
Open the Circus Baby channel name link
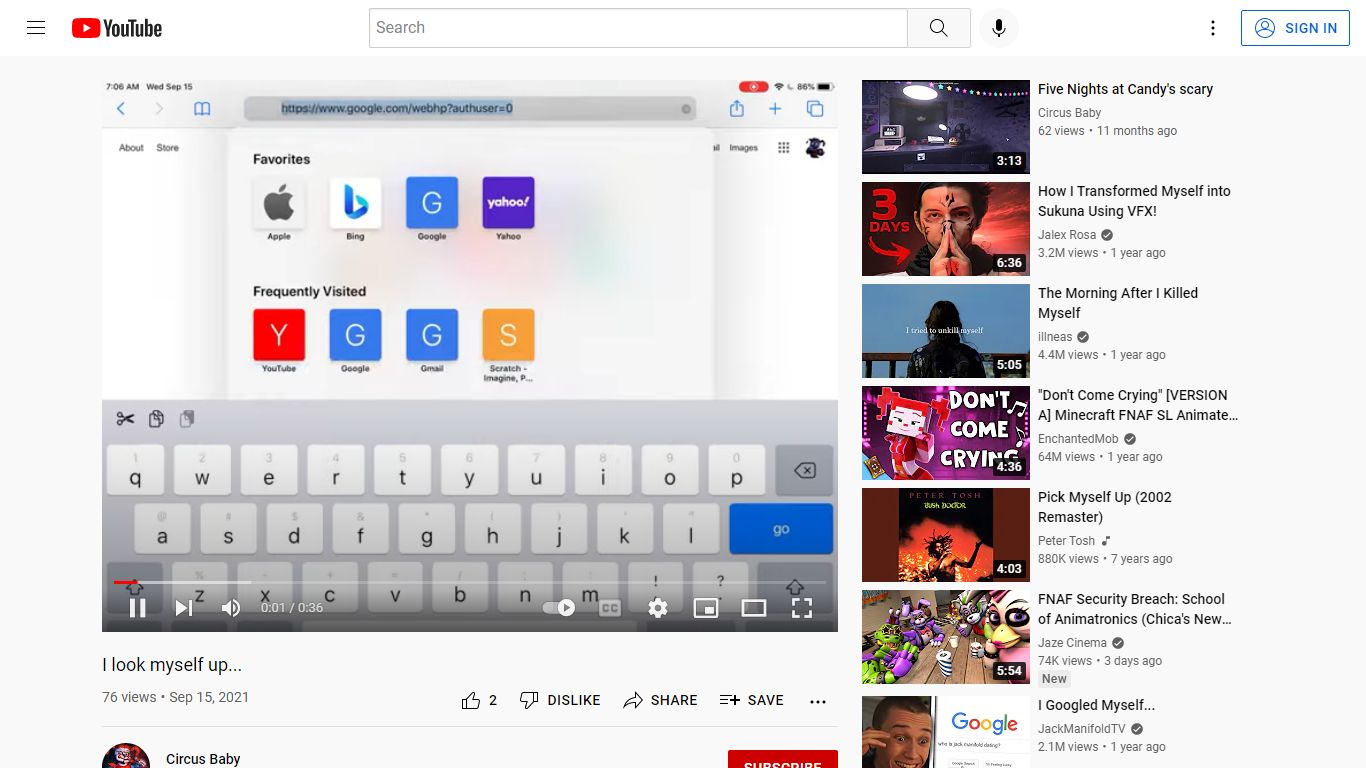[203, 759]
